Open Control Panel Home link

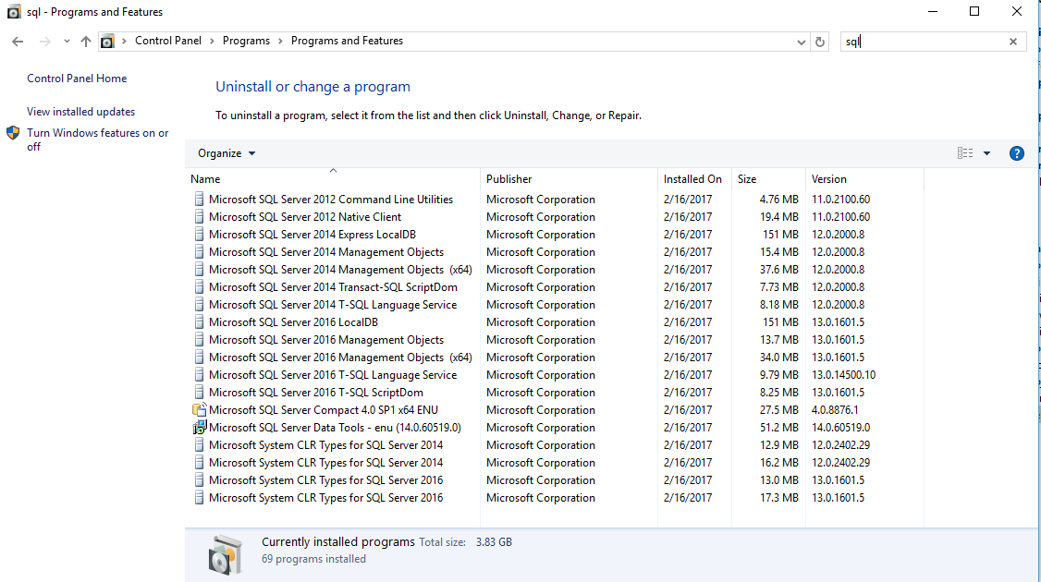pos(77,78)
